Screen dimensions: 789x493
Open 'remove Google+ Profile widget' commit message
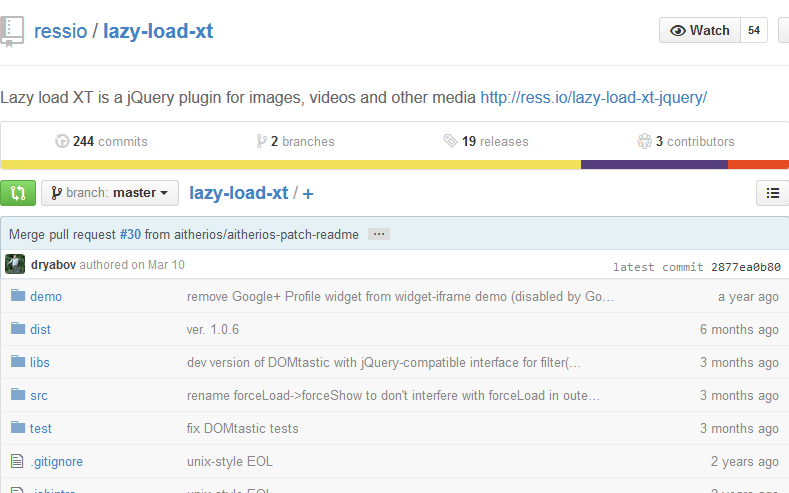tap(400, 296)
